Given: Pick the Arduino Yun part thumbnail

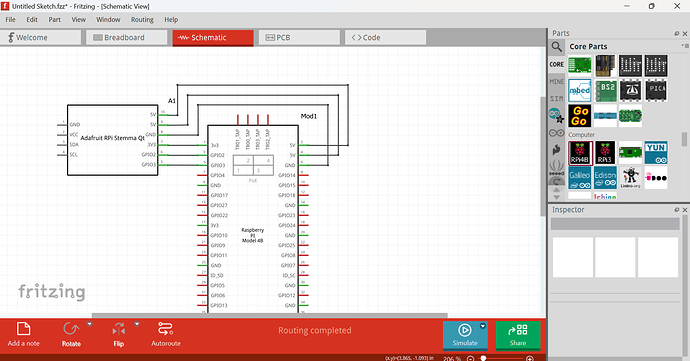Looking at the screenshot, I should click(x=656, y=153).
